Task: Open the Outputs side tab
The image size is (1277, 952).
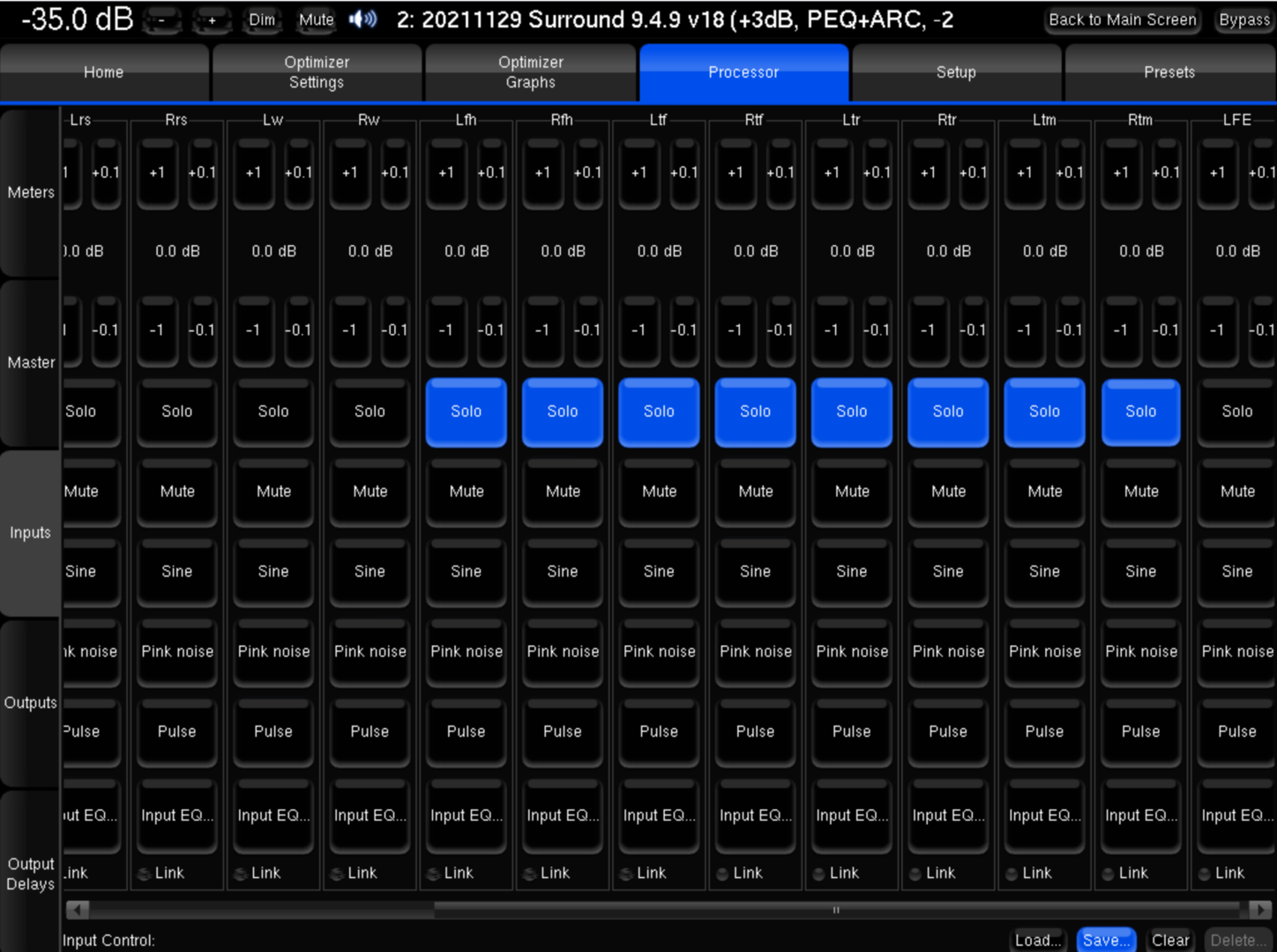Action: coord(30,703)
